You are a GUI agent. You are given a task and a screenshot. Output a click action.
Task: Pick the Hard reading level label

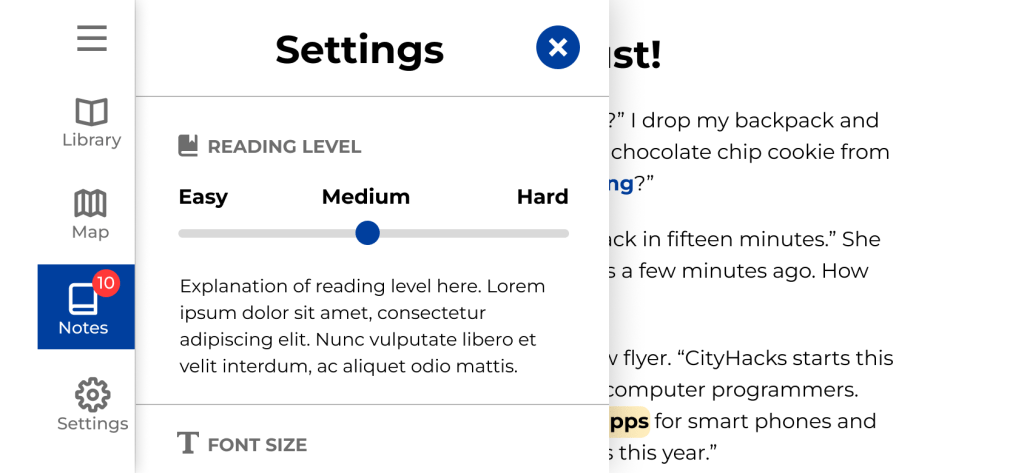[542, 197]
